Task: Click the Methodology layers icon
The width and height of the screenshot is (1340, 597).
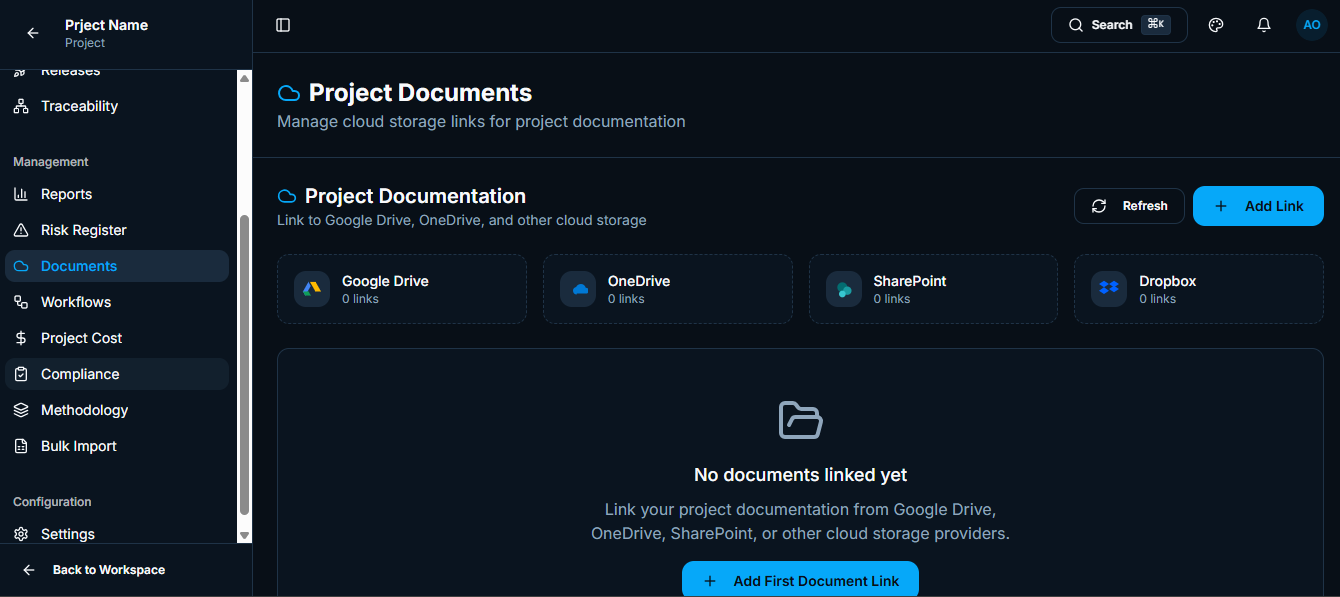Action: (21, 410)
